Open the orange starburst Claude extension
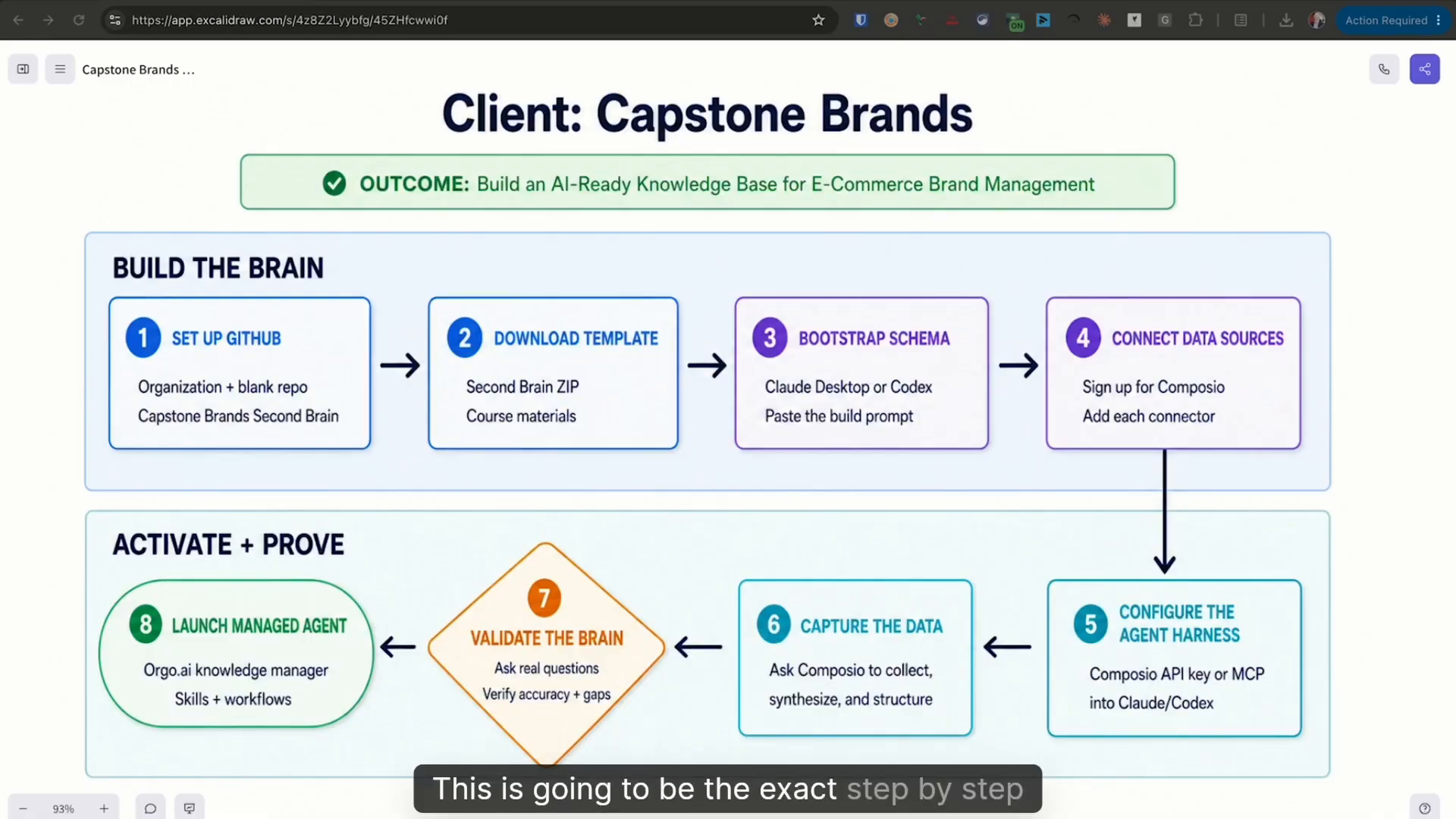Screen dimensions: 1456x819 click(1104, 20)
